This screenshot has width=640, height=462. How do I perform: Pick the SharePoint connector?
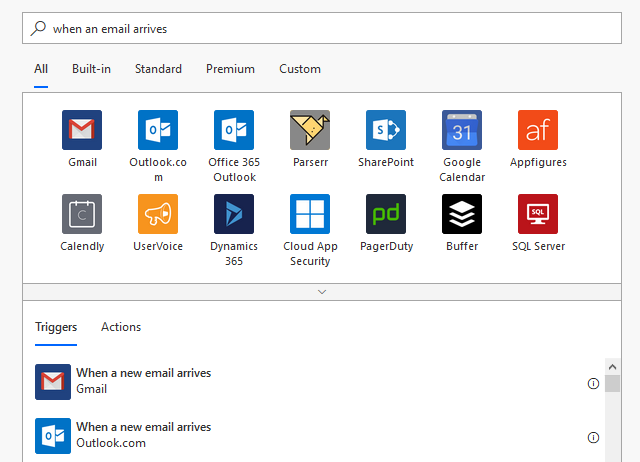click(386, 130)
